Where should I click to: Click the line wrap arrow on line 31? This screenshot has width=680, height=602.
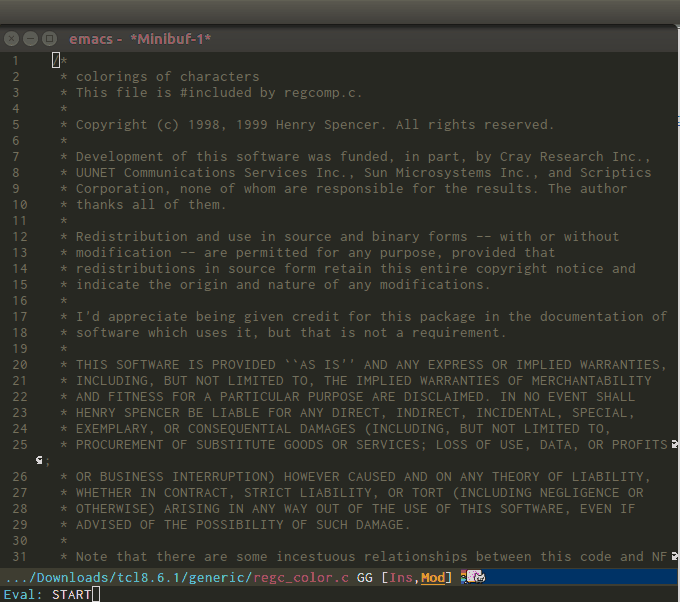(x=674, y=556)
